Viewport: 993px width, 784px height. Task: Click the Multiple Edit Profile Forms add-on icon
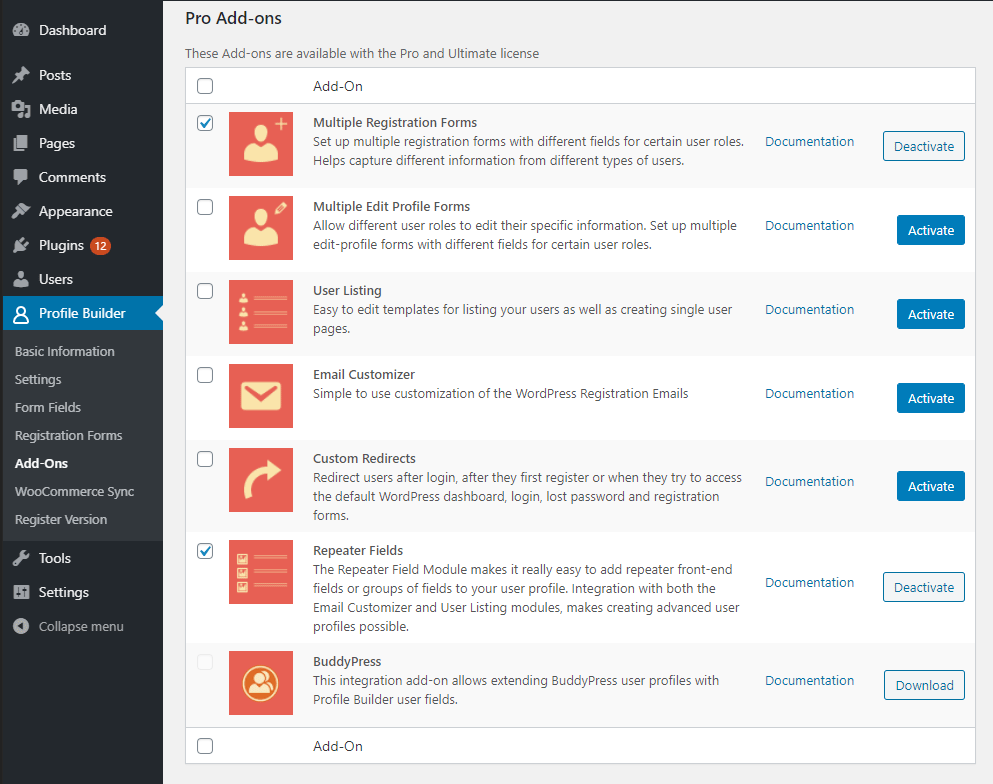[261, 228]
